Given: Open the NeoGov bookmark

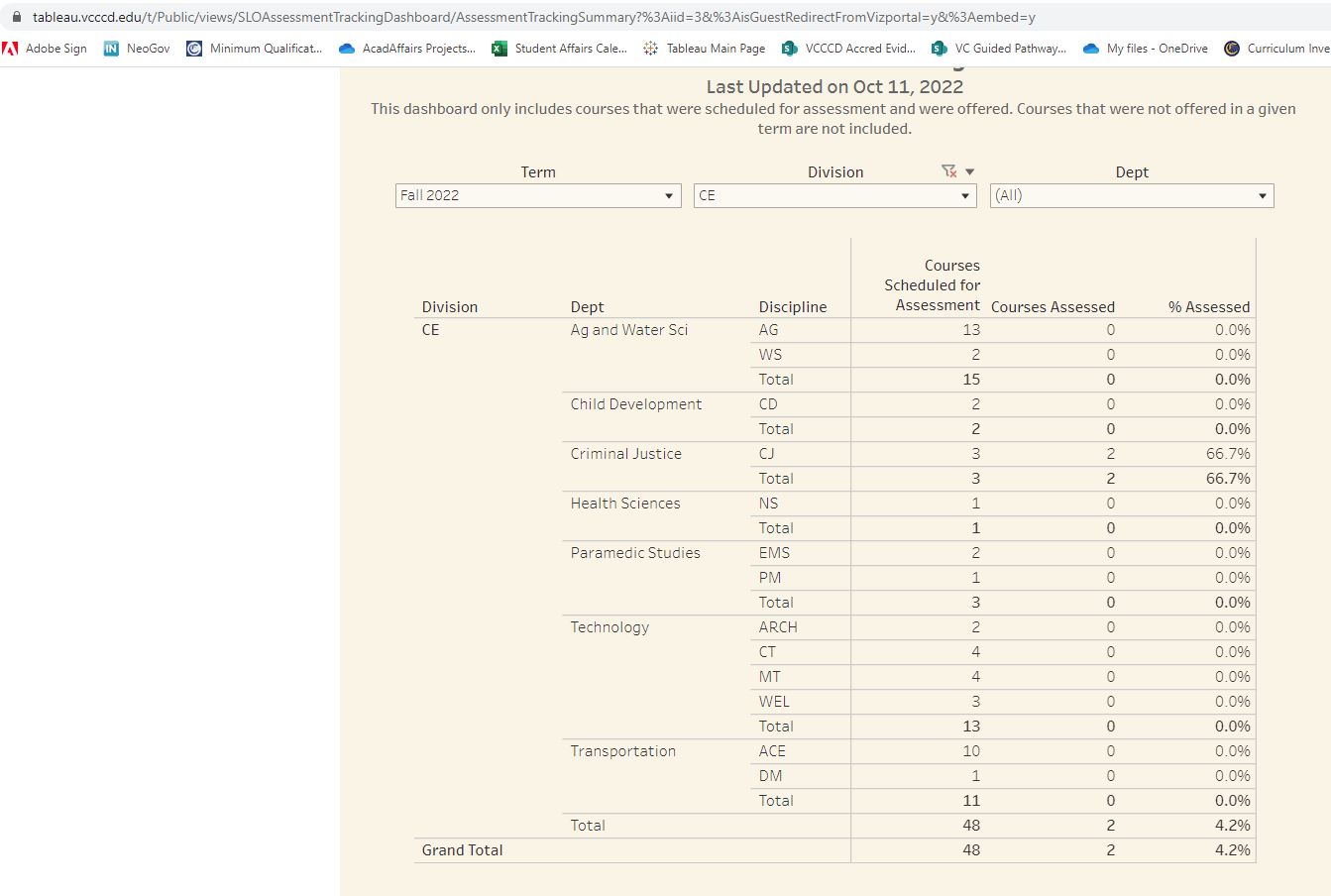Looking at the screenshot, I should click(x=137, y=49).
